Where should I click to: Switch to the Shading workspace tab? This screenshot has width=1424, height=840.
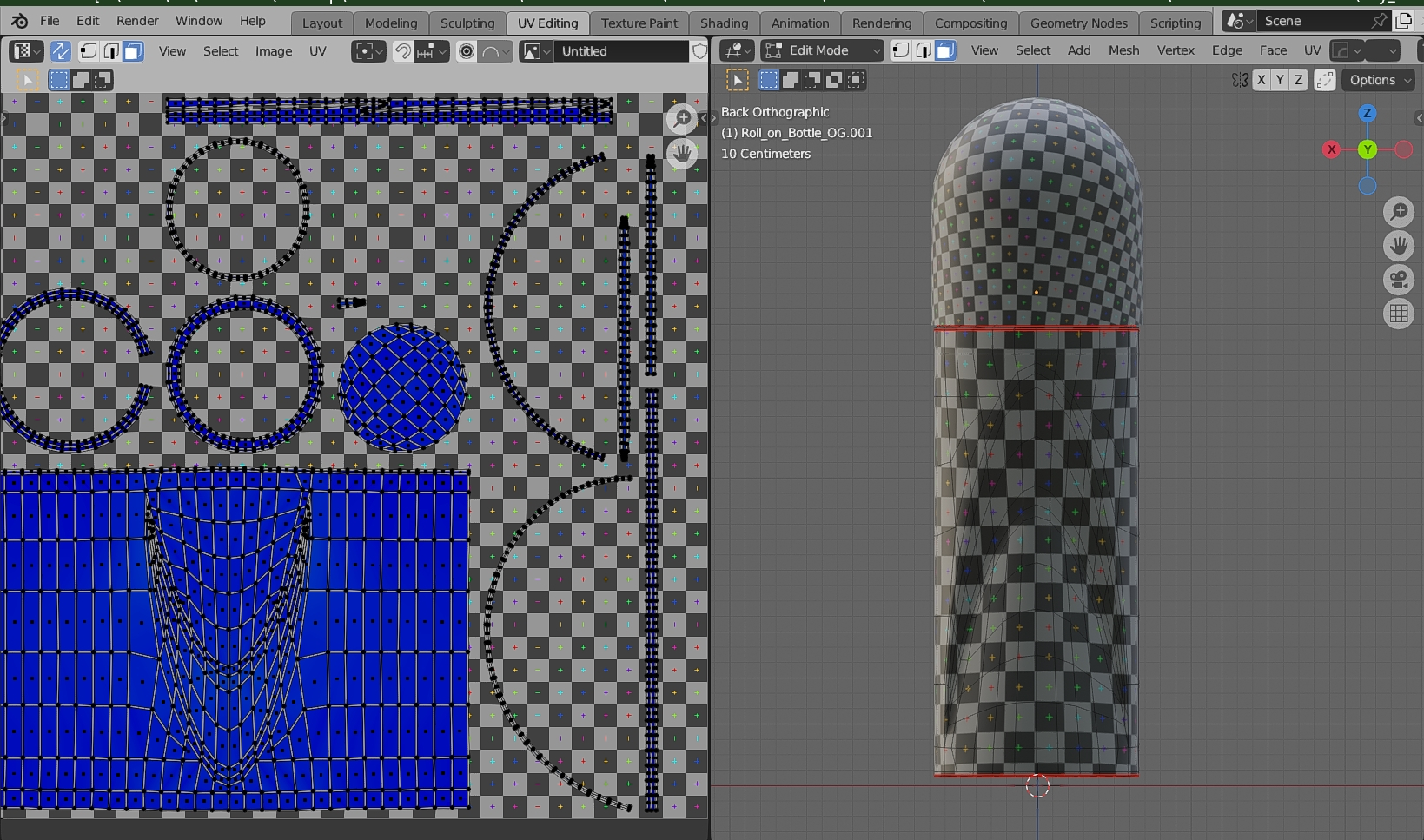[x=725, y=23]
